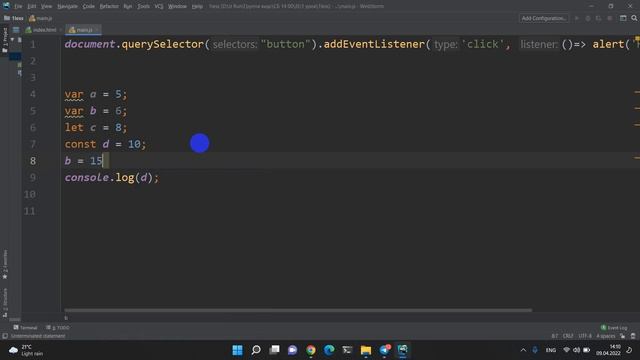The height and width of the screenshot is (360, 640).
Task: Click the cursor position 8:7 indicator
Action: pyautogui.click(x=554, y=336)
